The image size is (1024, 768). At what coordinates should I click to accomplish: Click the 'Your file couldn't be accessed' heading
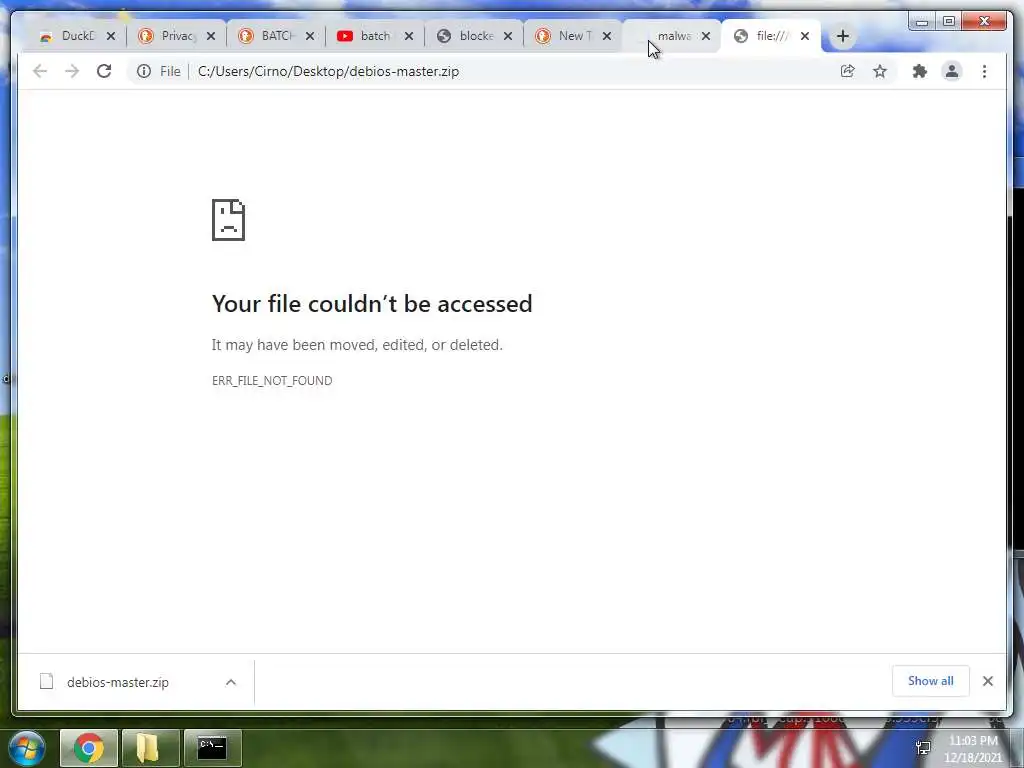pos(372,304)
